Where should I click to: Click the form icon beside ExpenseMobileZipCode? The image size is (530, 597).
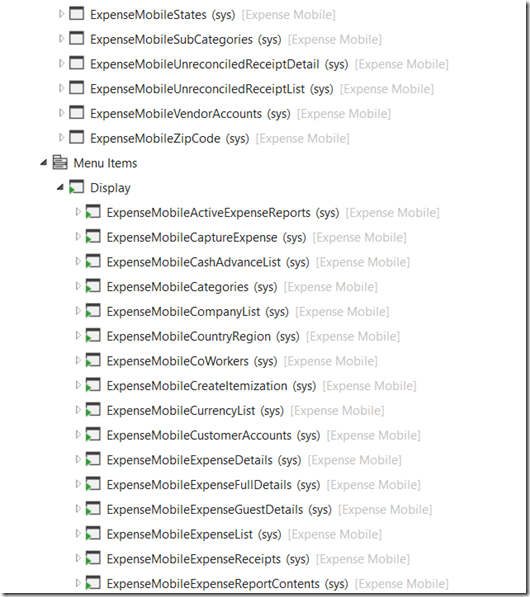click(x=77, y=137)
